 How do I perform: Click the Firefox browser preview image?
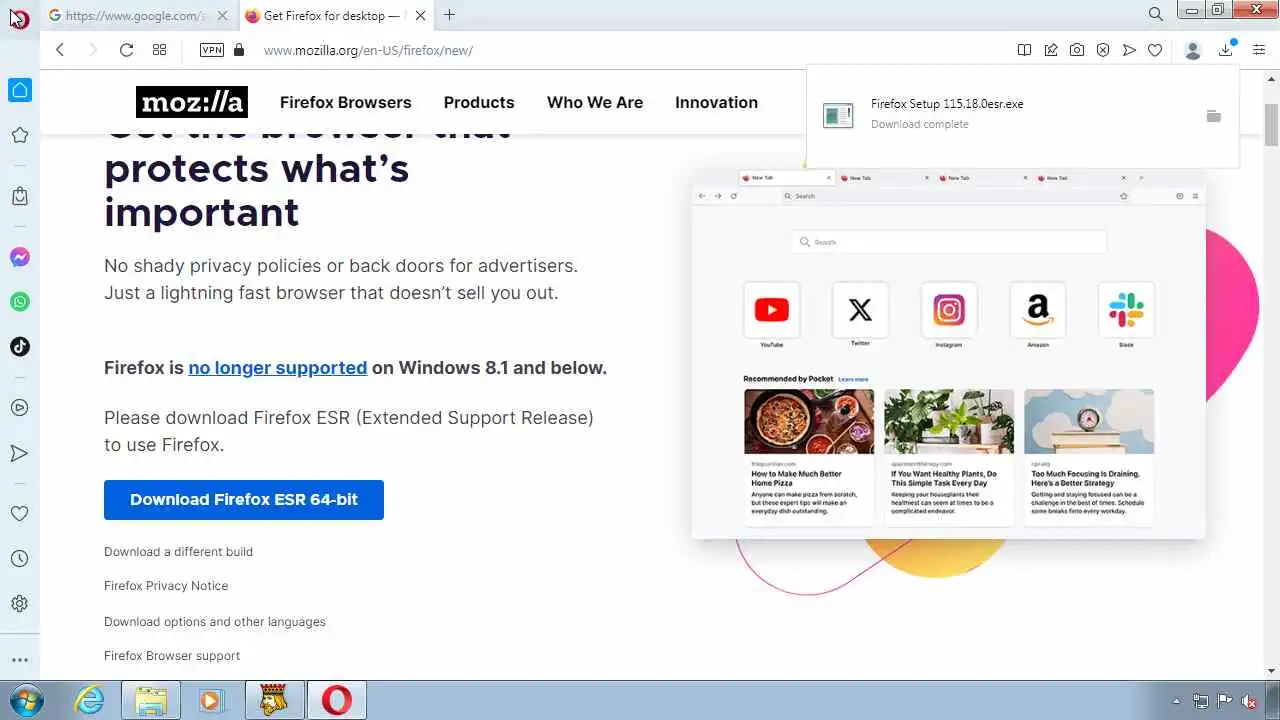point(948,355)
